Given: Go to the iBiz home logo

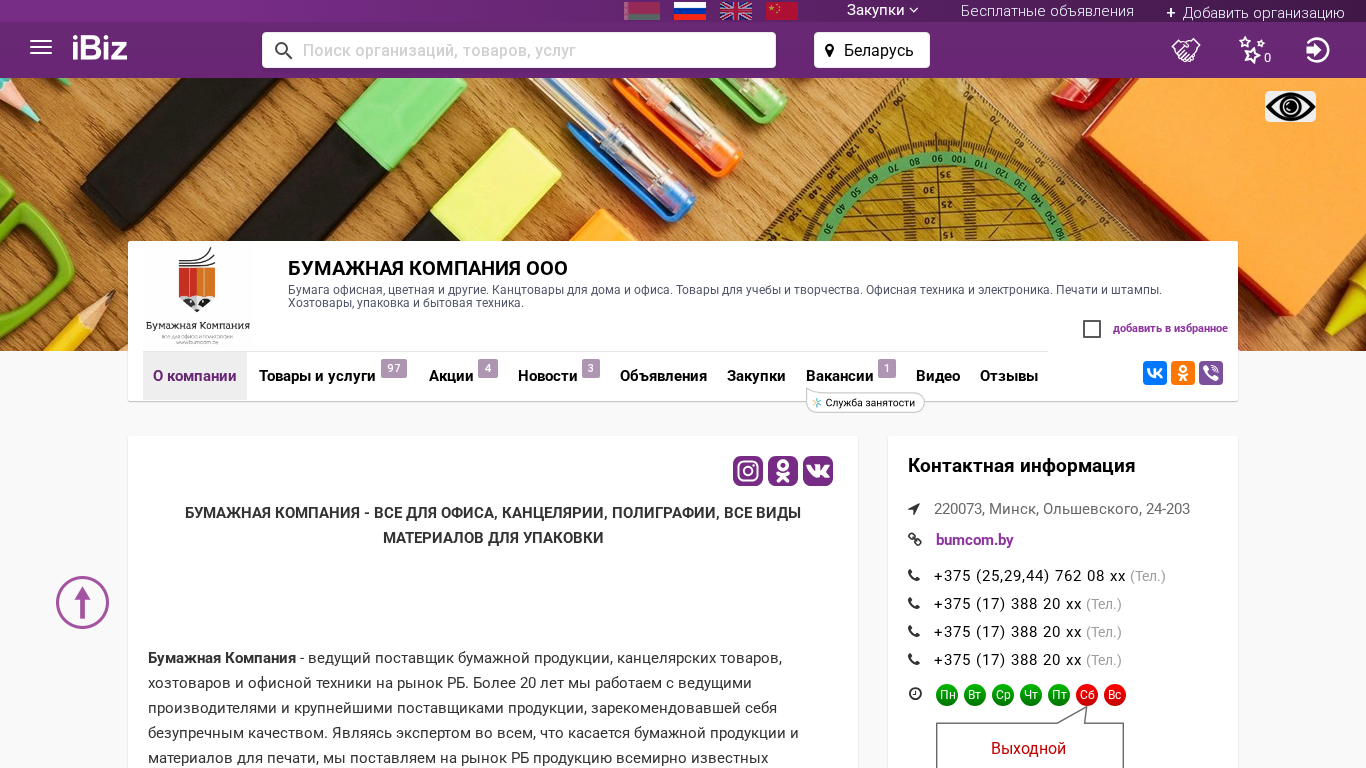Looking at the screenshot, I should [x=100, y=48].
